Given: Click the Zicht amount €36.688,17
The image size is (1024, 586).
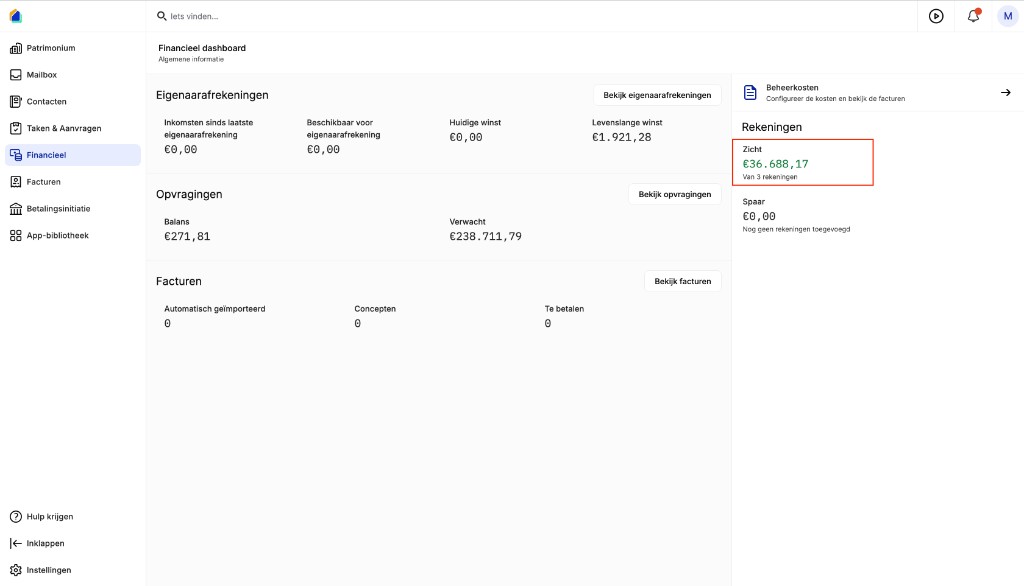Looking at the screenshot, I should 775,164.
